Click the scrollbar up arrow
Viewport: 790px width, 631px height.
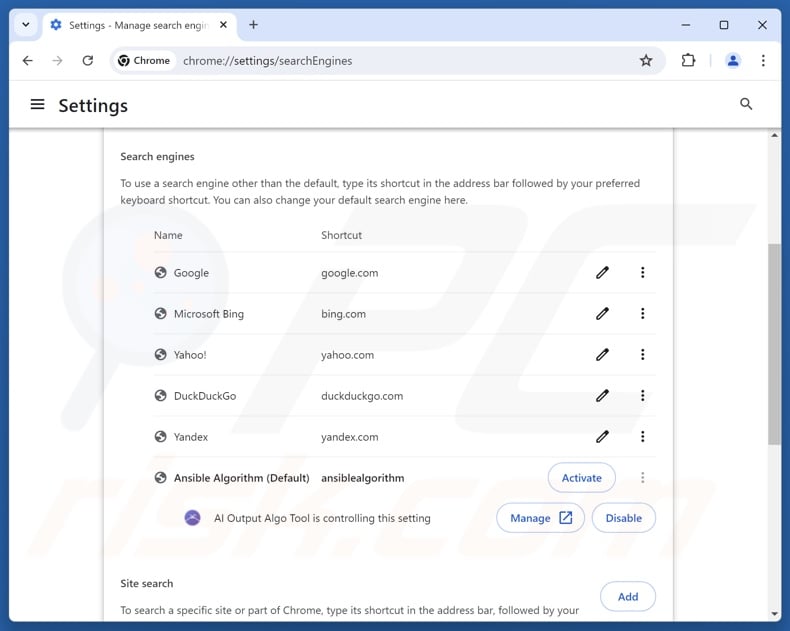[774, 135]
